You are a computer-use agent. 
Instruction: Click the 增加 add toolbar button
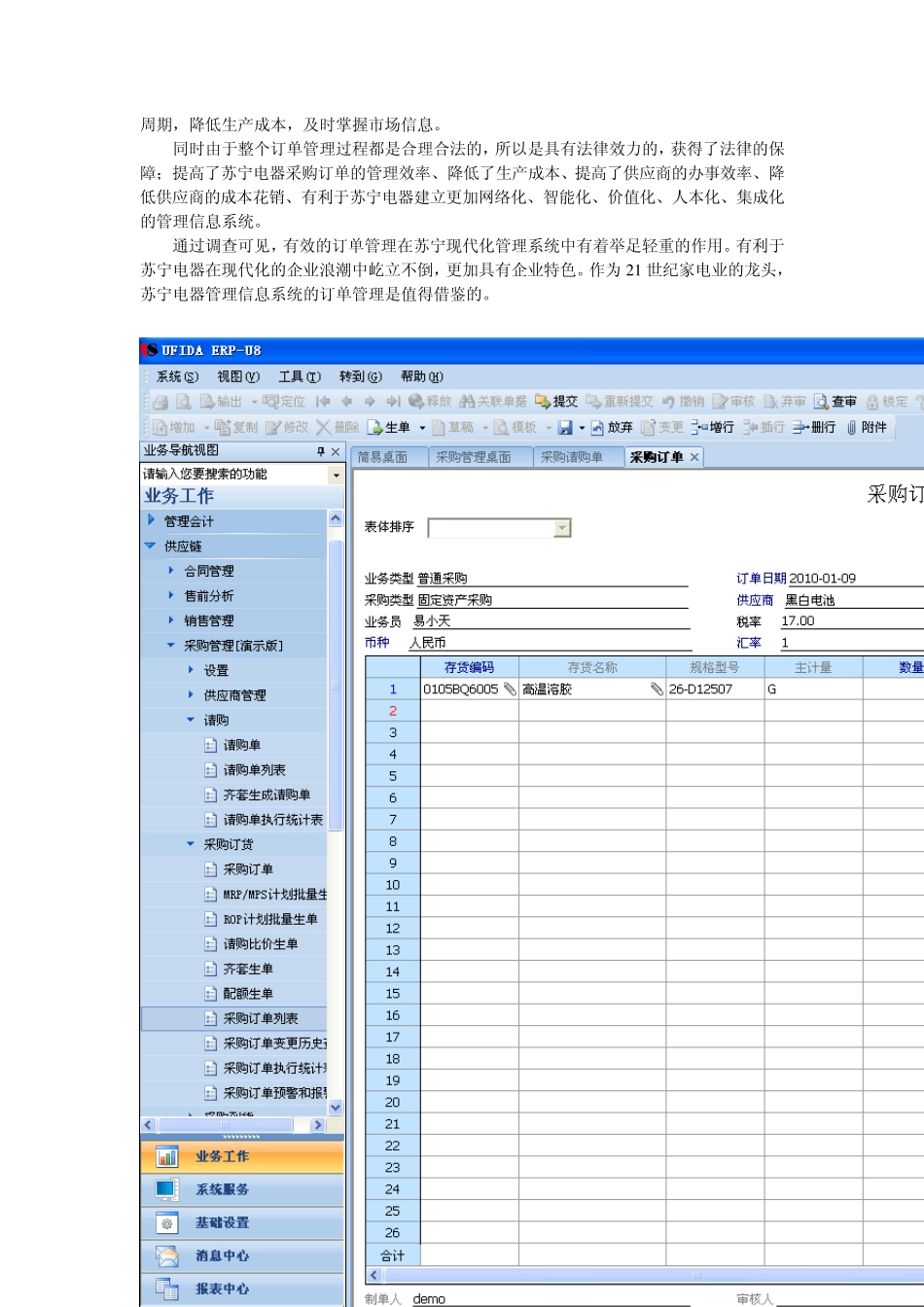(x=172, y=427)
